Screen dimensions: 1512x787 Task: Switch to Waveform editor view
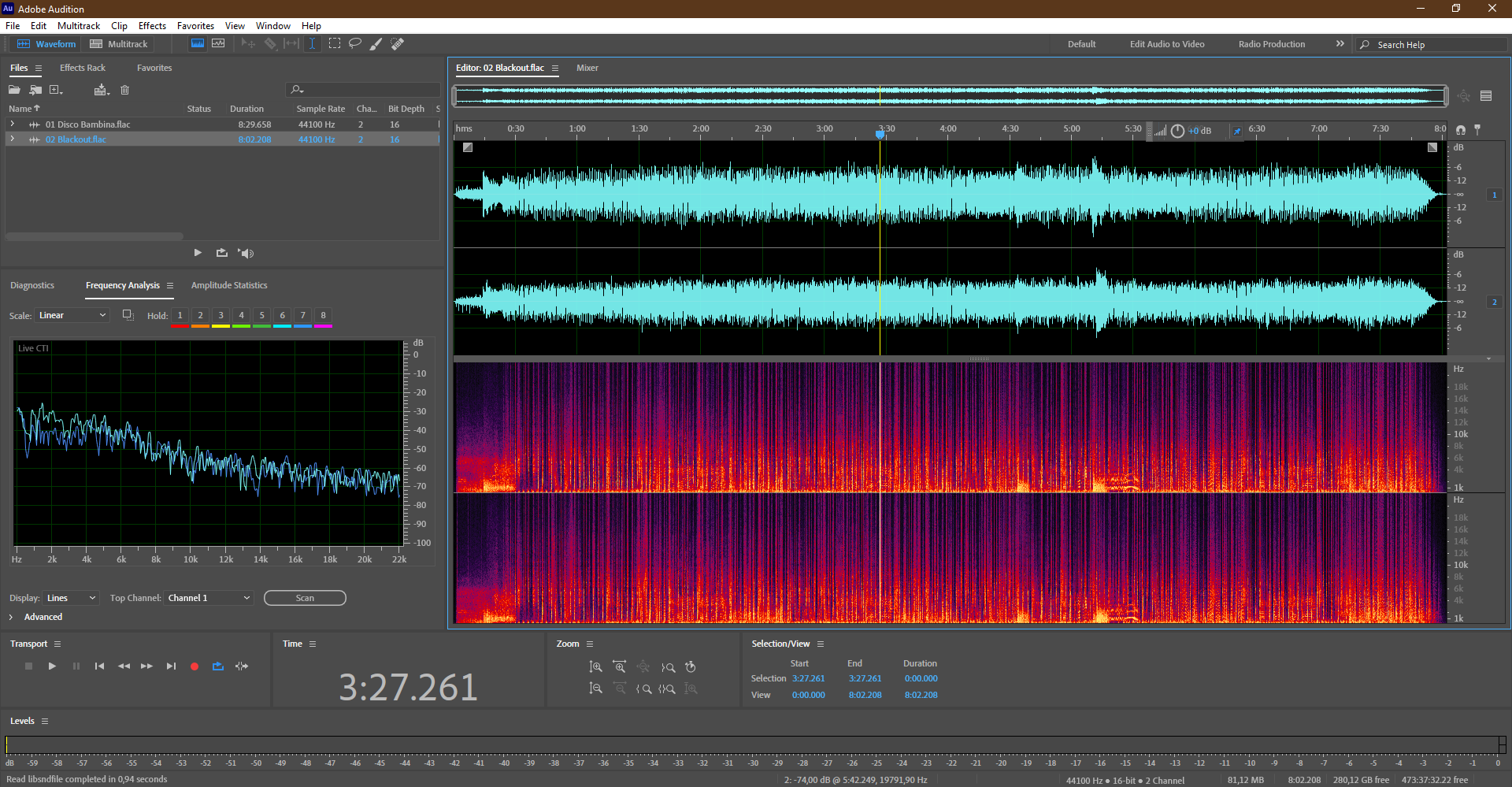[46, 44]
